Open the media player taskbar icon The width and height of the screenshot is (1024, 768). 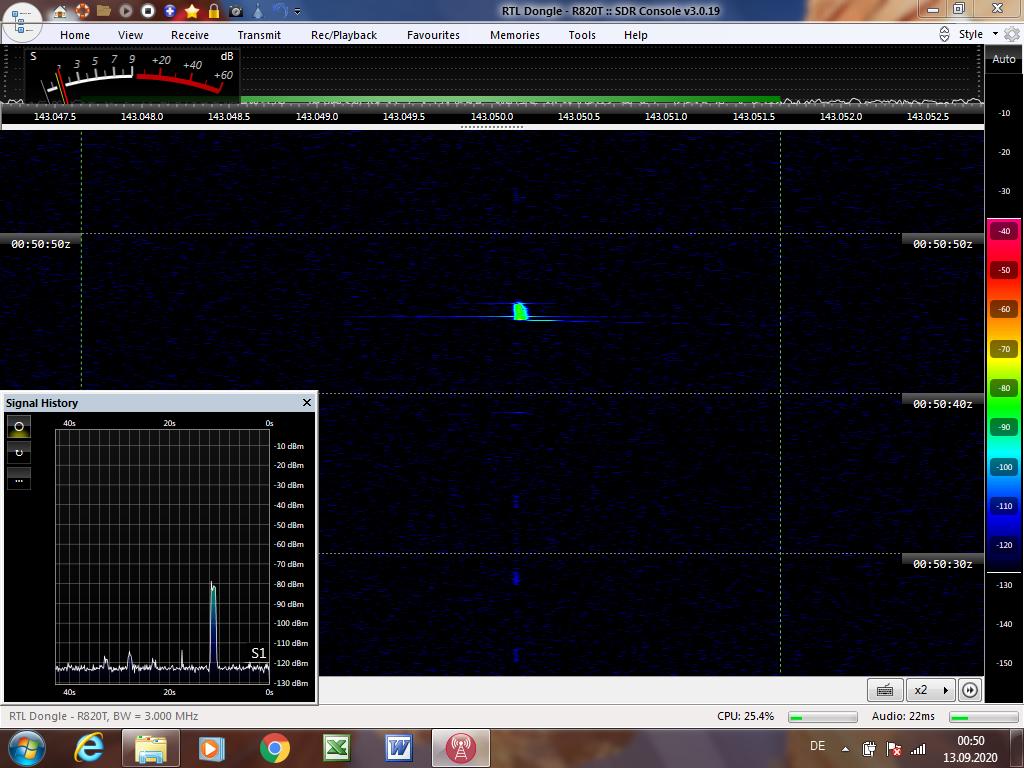[211, 748]
